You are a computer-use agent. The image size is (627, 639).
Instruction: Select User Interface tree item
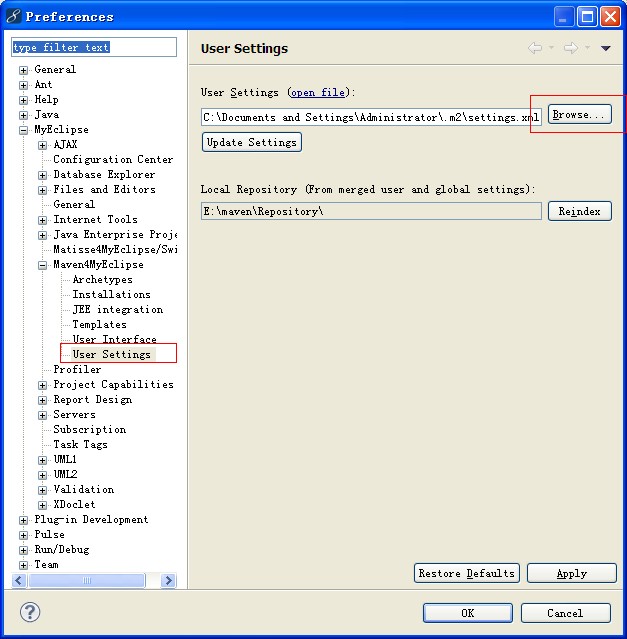[x=114, y=339]
